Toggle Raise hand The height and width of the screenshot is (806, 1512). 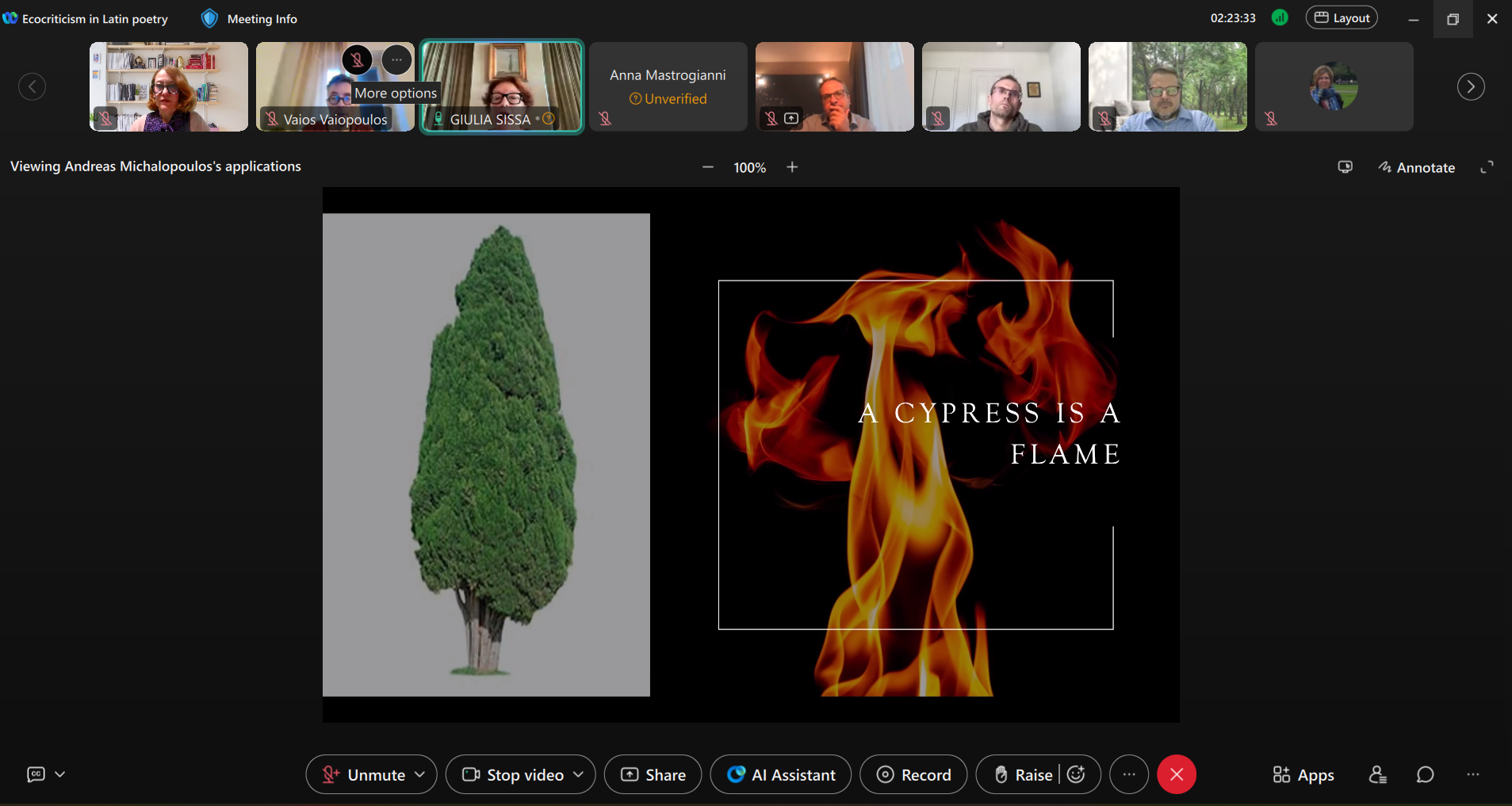[x=1023, y=774]
